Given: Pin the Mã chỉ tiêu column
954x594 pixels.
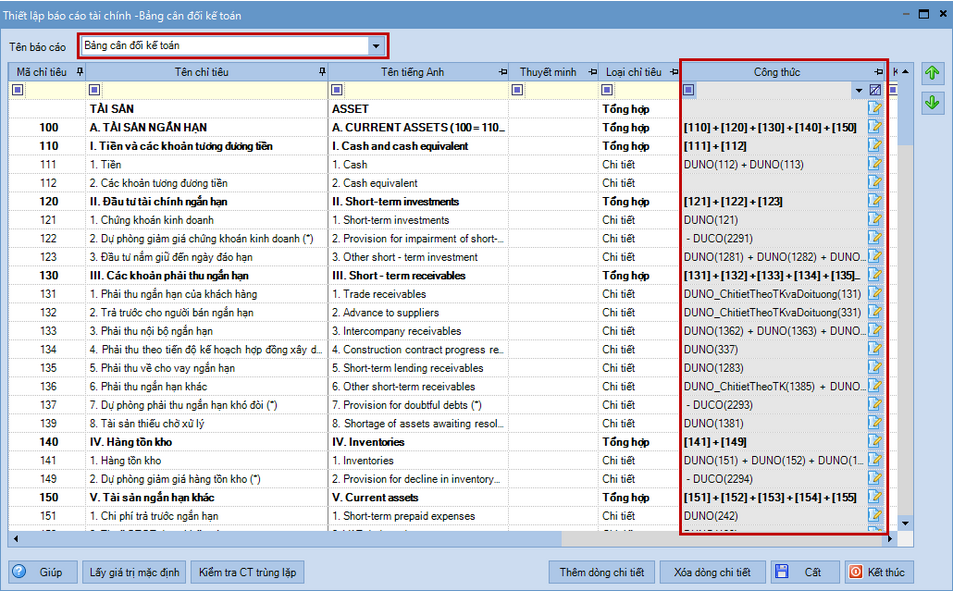Looking at the screenshot, I should [x=80, y=72].
